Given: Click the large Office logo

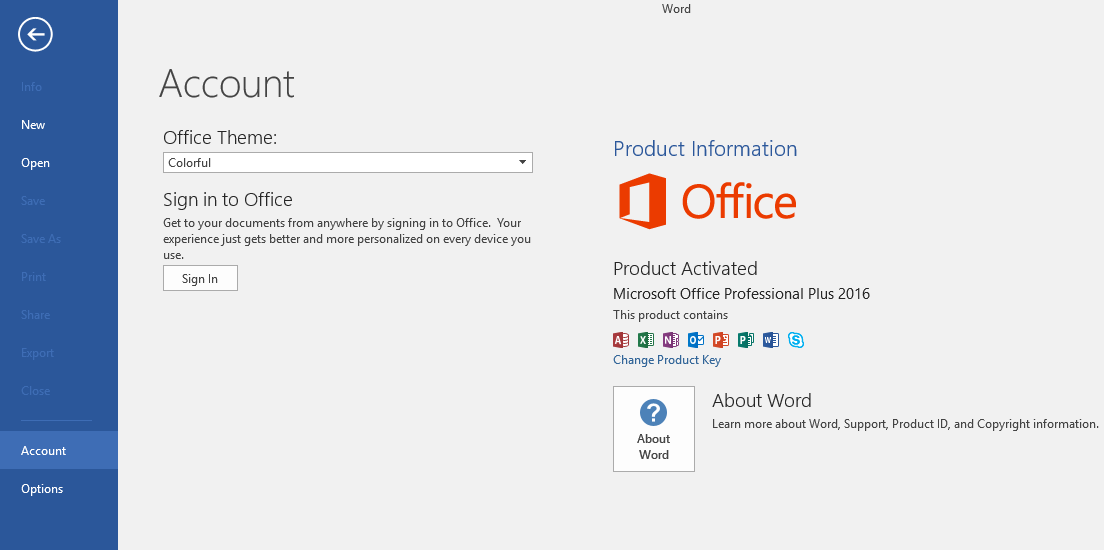Looking at the screenshot, I should (x=706, y=201).
